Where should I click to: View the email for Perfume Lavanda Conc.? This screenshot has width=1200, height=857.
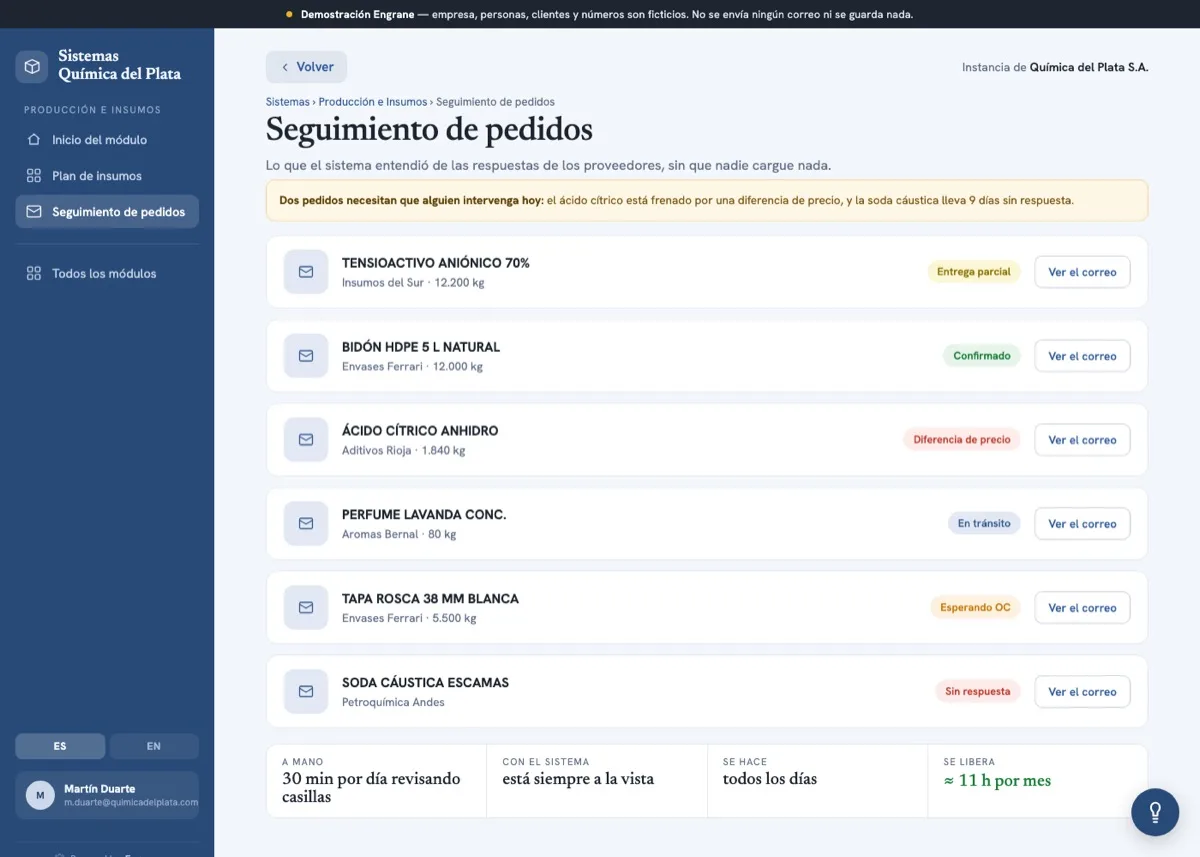pyautogui.click(x=1082, y=524)
